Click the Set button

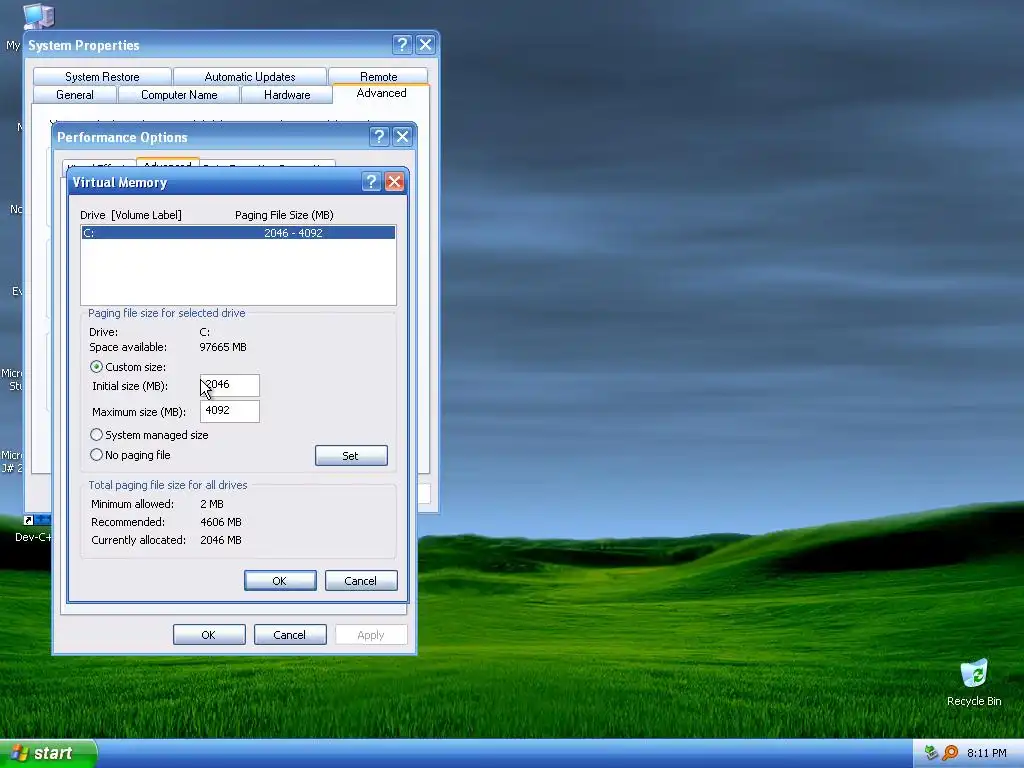pyautogui.click(x=351, y=456)
